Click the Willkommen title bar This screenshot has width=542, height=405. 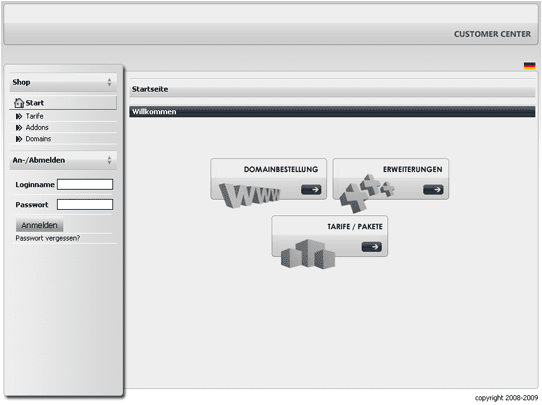pos(332,112)
